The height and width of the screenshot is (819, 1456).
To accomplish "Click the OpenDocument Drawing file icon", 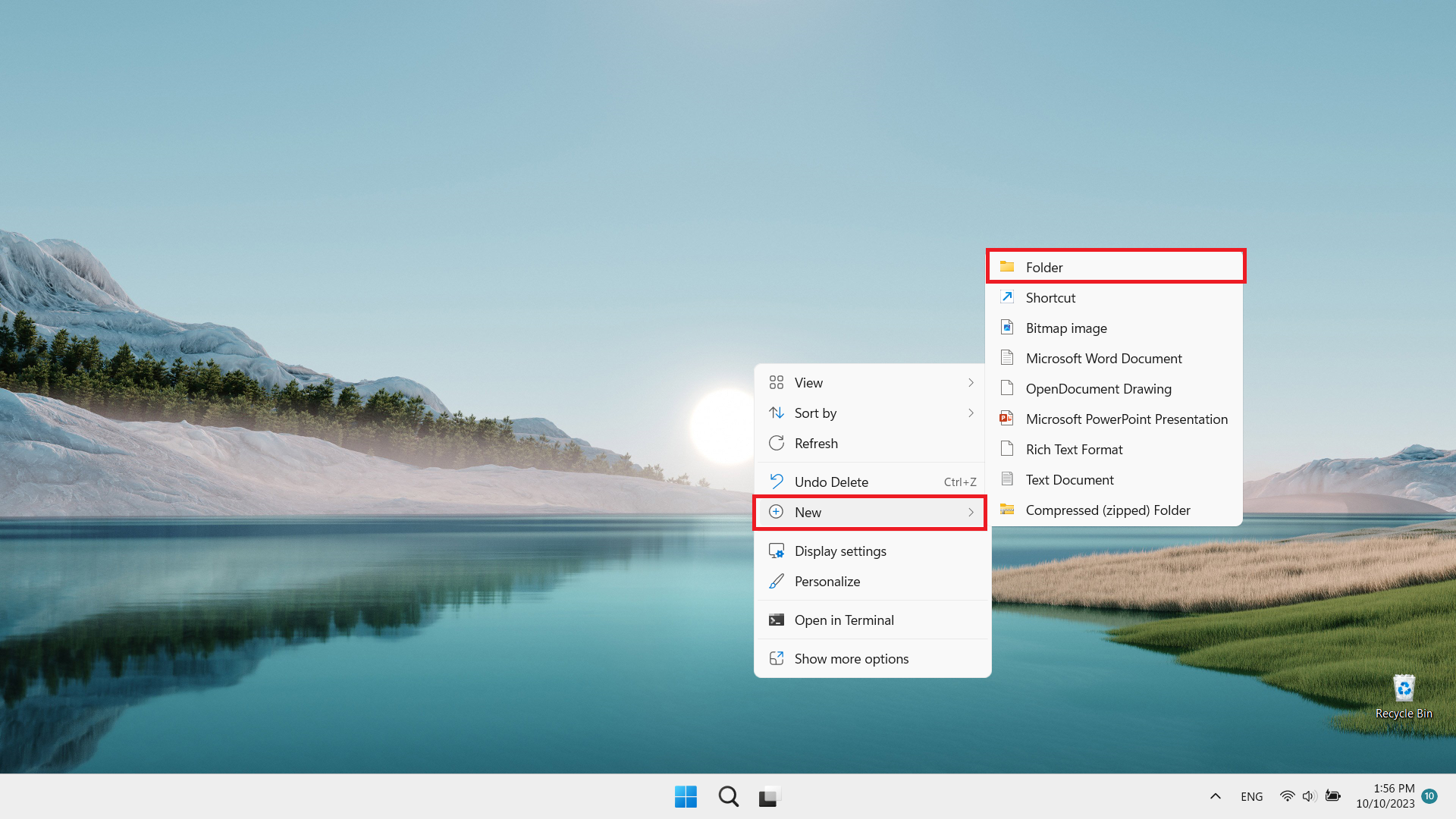I will pos(1007,388).
